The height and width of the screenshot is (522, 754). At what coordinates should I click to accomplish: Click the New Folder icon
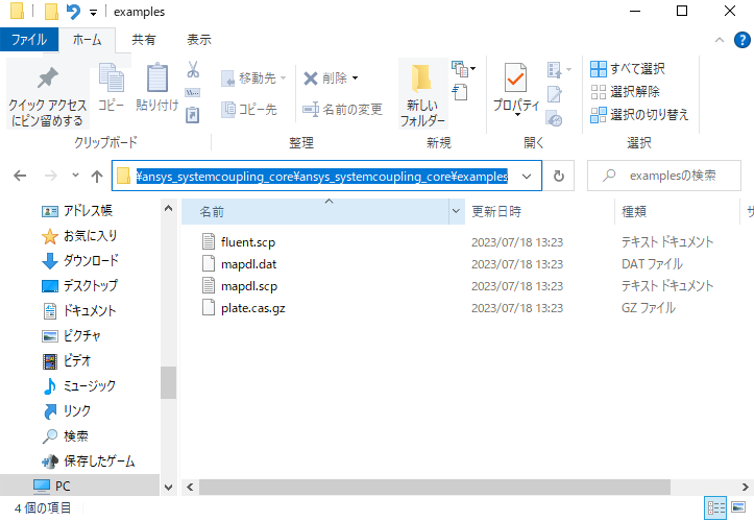(422, 80)
